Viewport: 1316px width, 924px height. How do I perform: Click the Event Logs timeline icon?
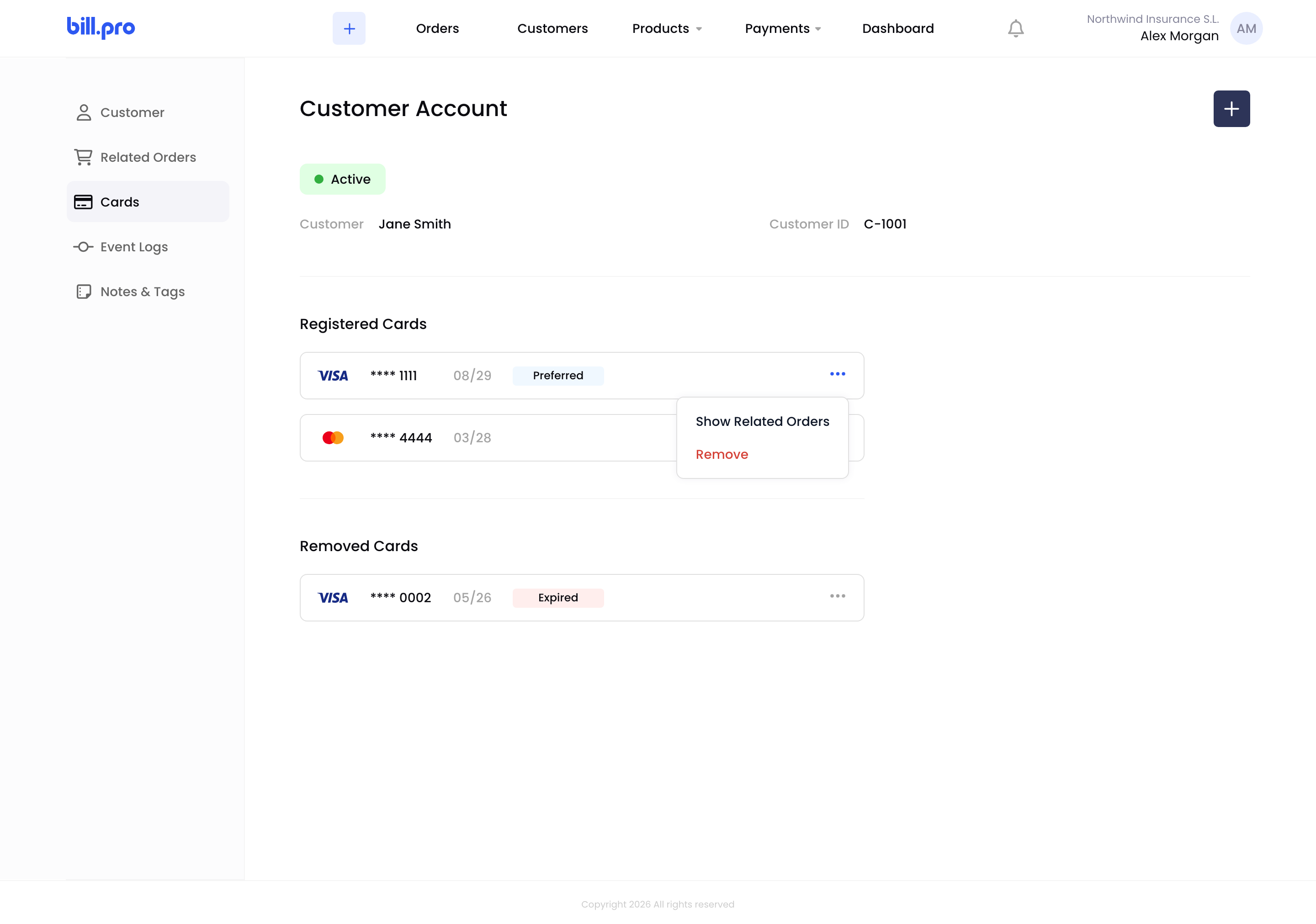tap(84, 247)
